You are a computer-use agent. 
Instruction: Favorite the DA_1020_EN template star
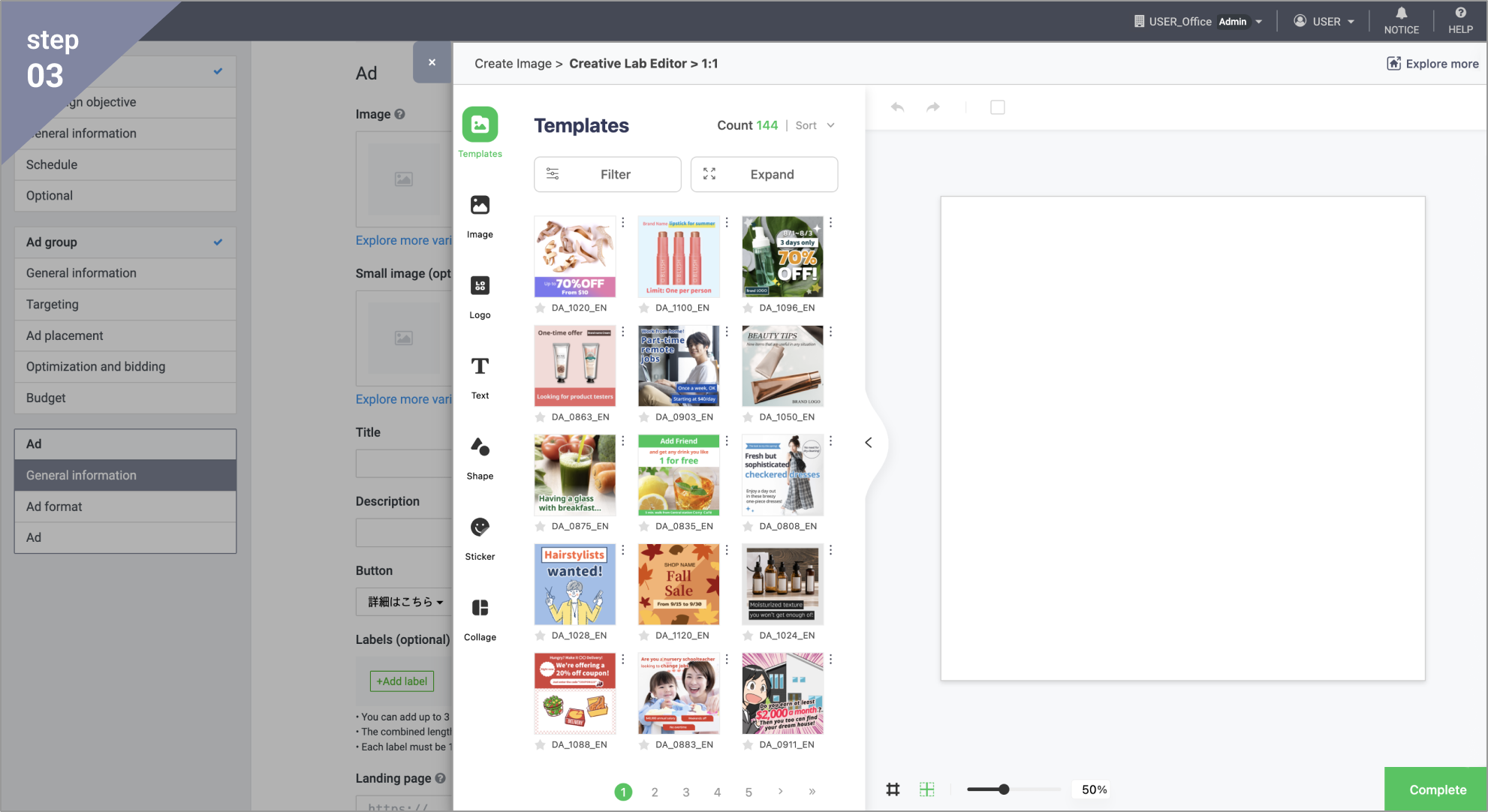540,308
